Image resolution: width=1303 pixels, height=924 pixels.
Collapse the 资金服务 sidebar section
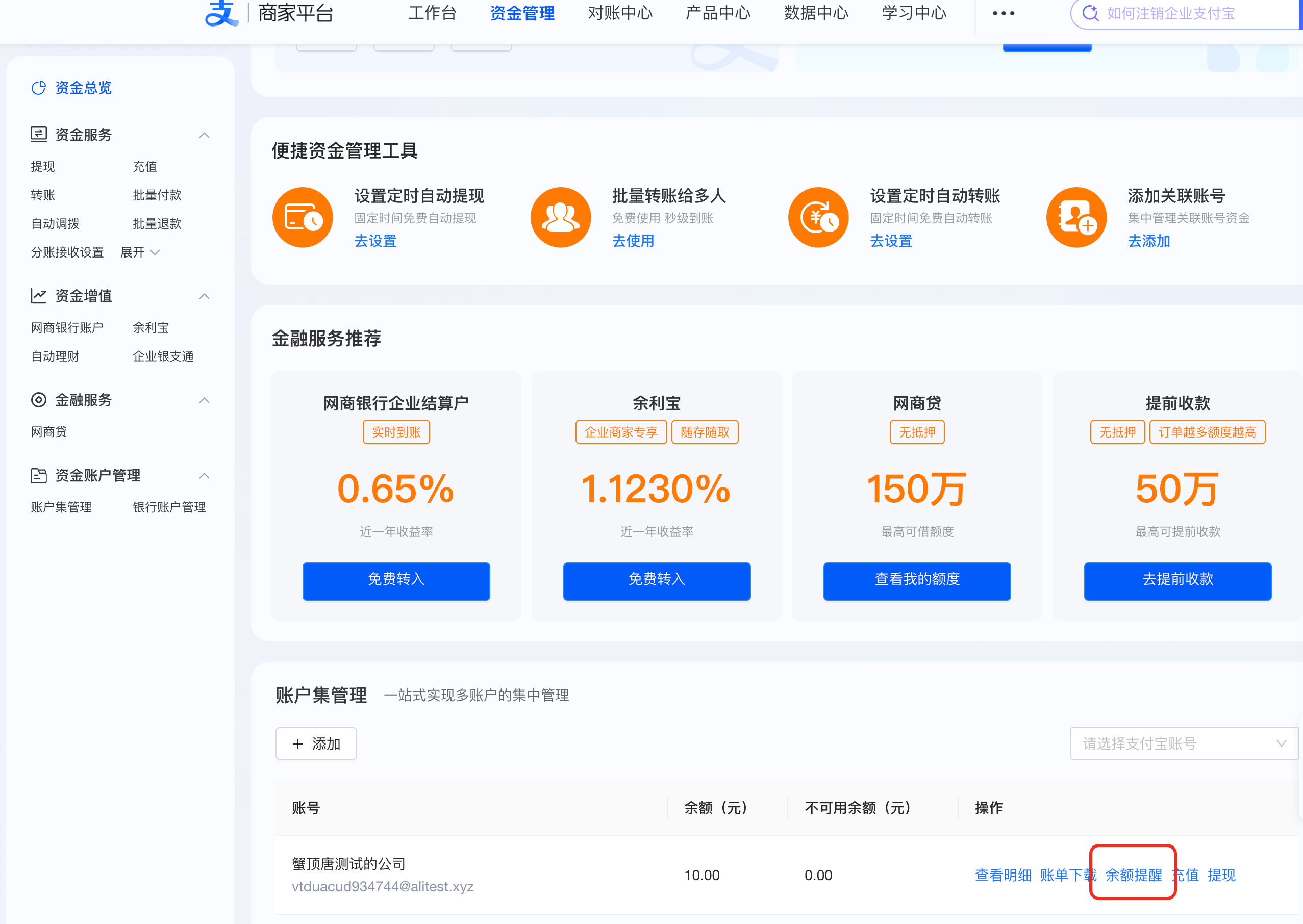point(205,135)
